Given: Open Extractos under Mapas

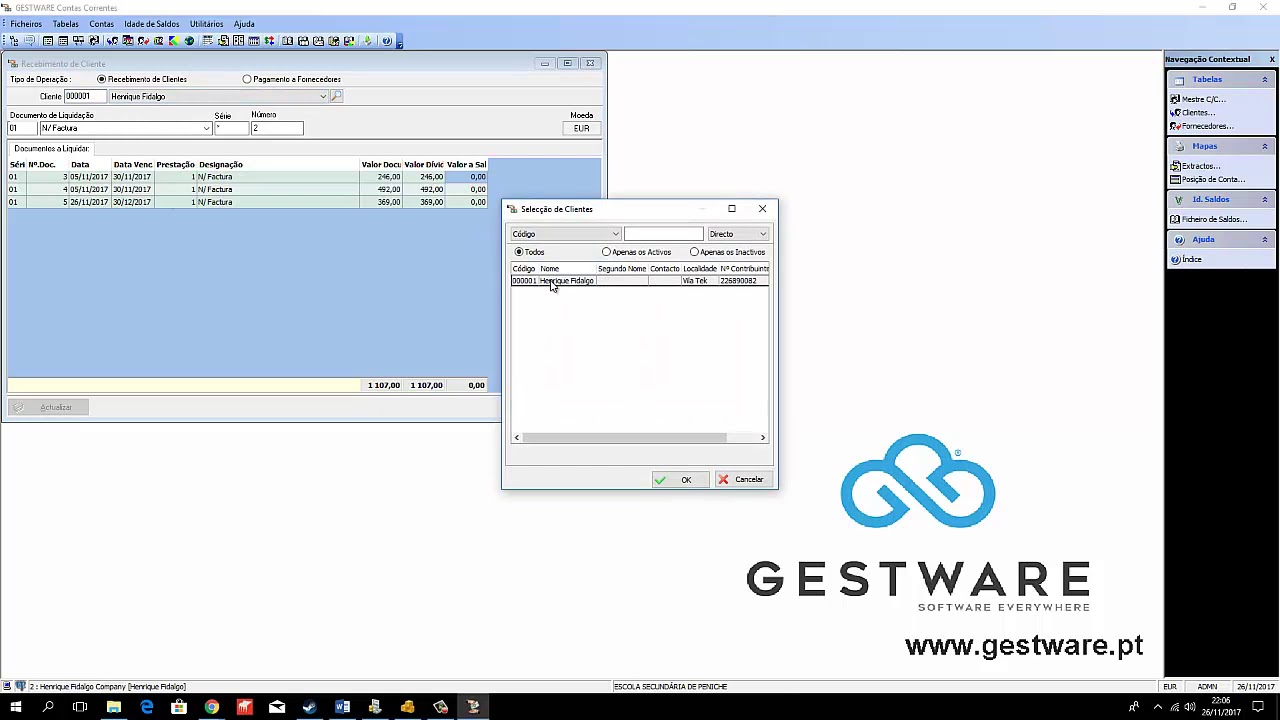Looking at the screenshot, I should click(x=1200, y=166).
